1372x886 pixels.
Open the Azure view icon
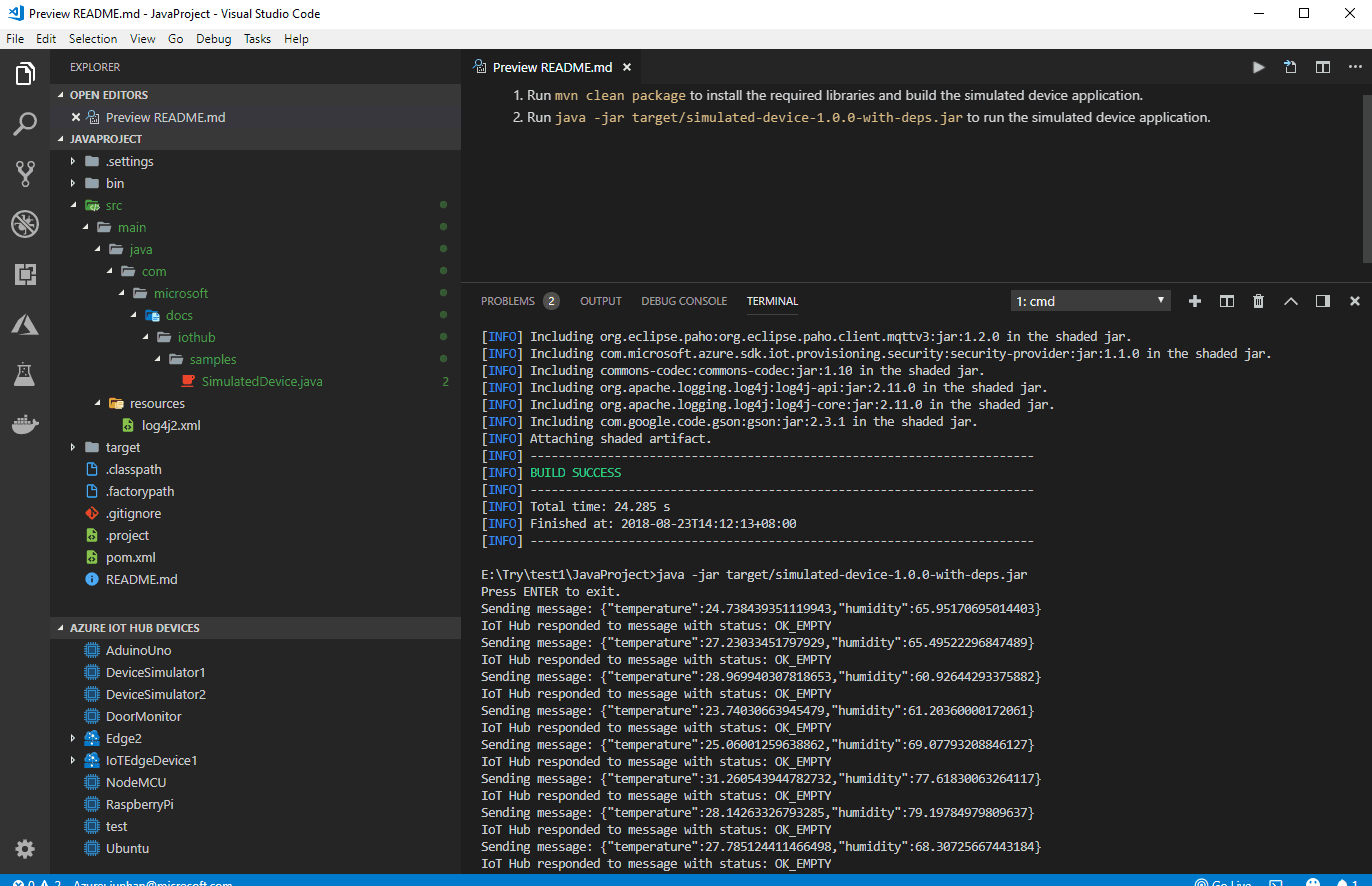coord(25,324)
